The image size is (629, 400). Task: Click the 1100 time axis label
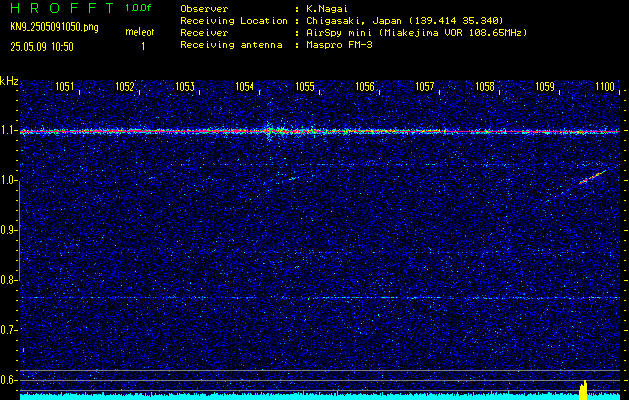[605, 86]
